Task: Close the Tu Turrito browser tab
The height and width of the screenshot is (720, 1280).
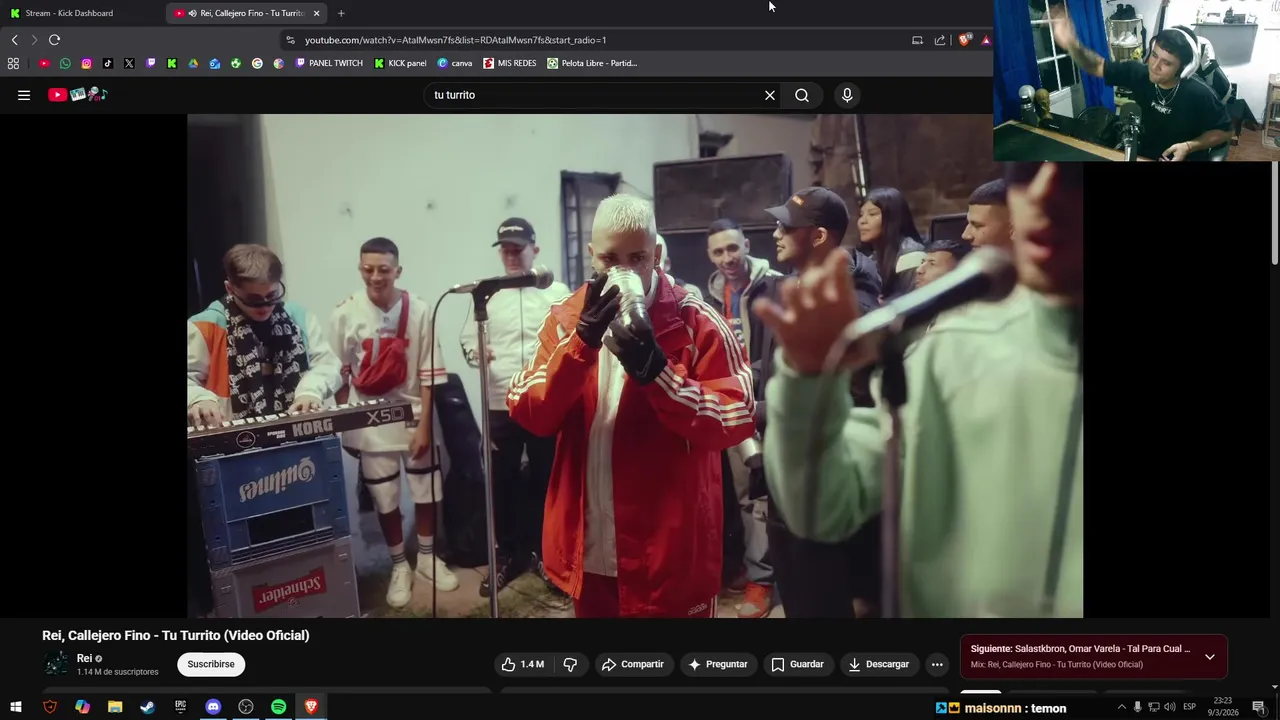Action: 317,13
